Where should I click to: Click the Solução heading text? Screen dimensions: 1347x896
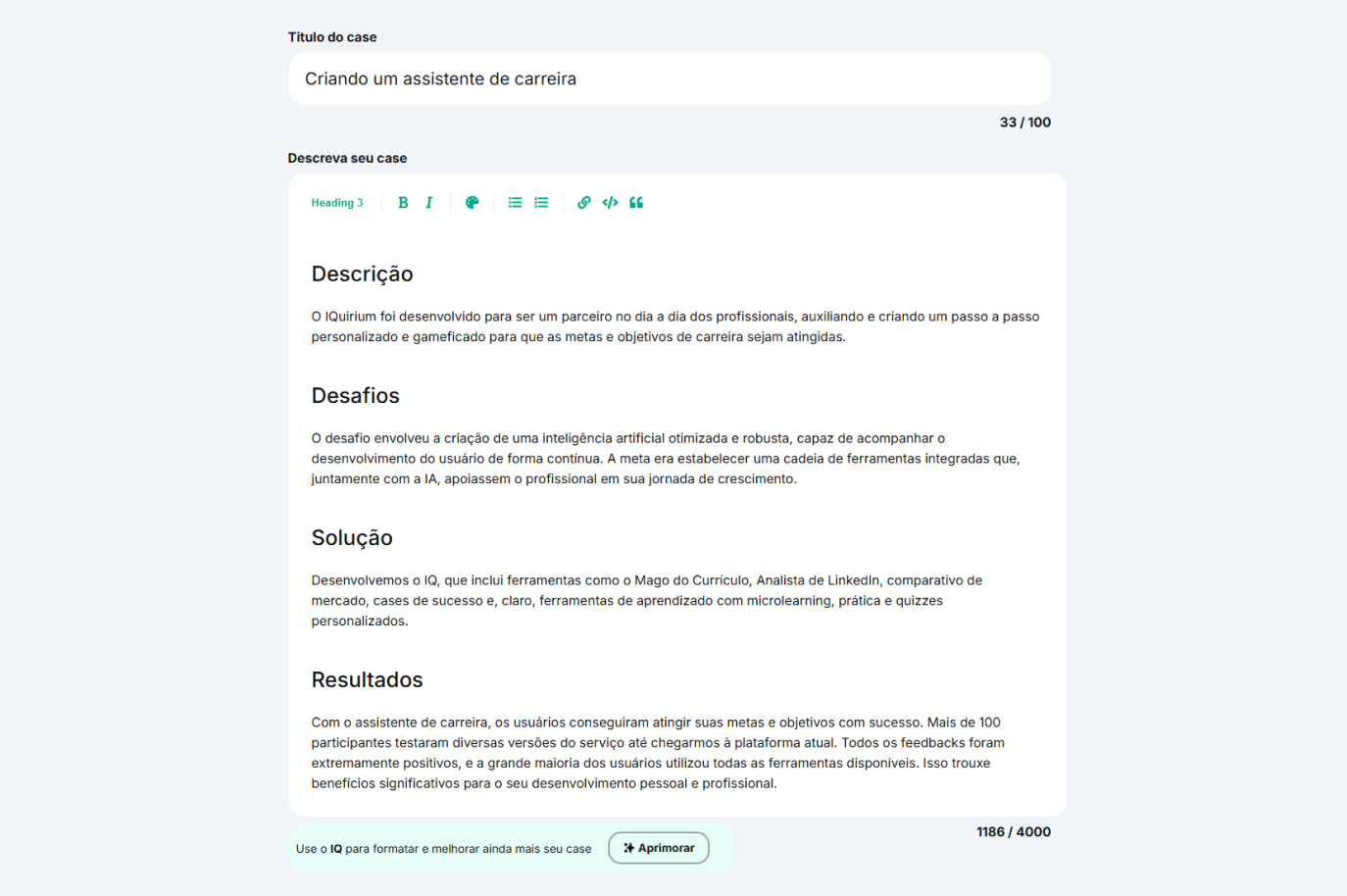click(x=352, y=538)
